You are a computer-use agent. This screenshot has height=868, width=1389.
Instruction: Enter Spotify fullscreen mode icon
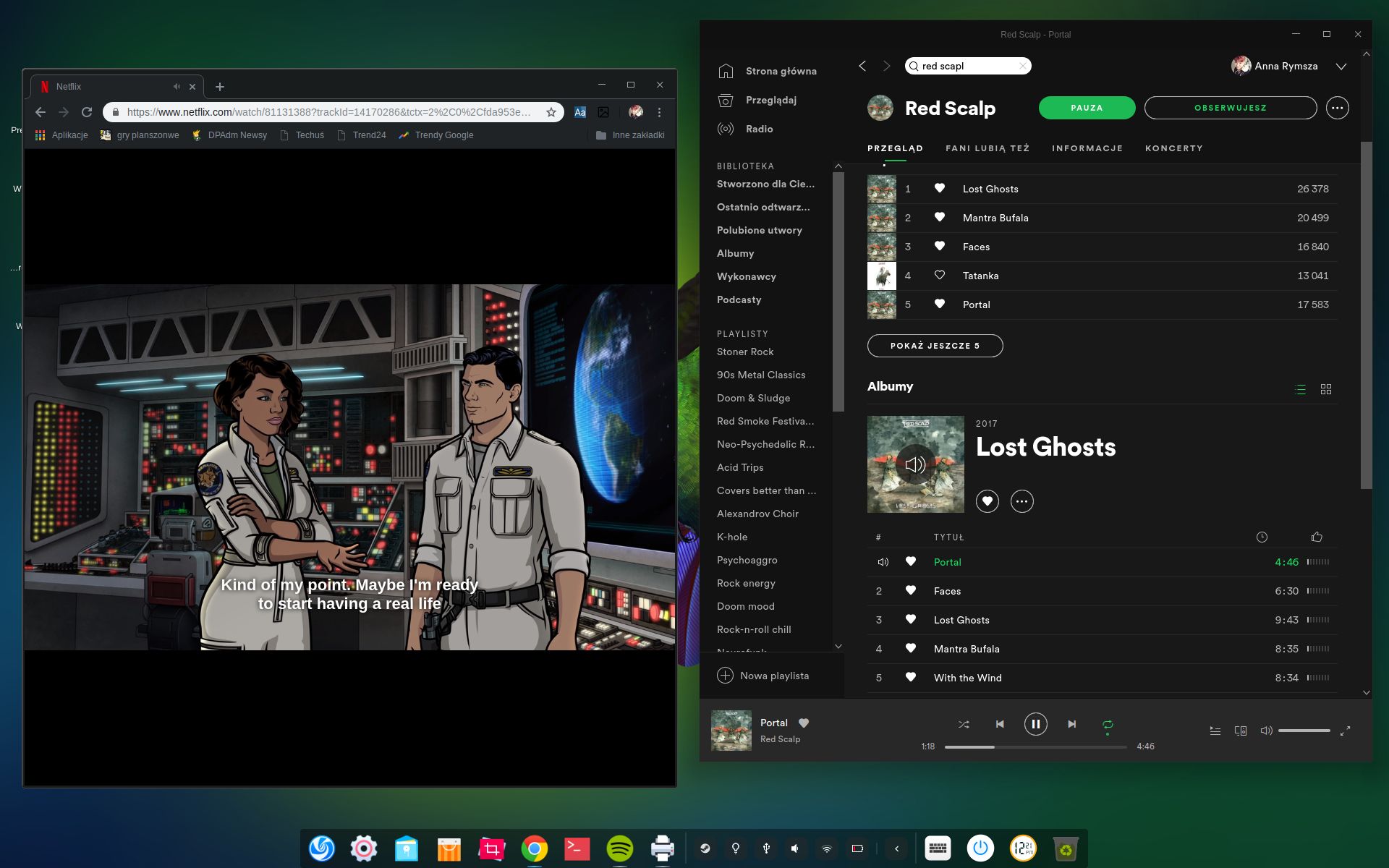[1345, 731]
